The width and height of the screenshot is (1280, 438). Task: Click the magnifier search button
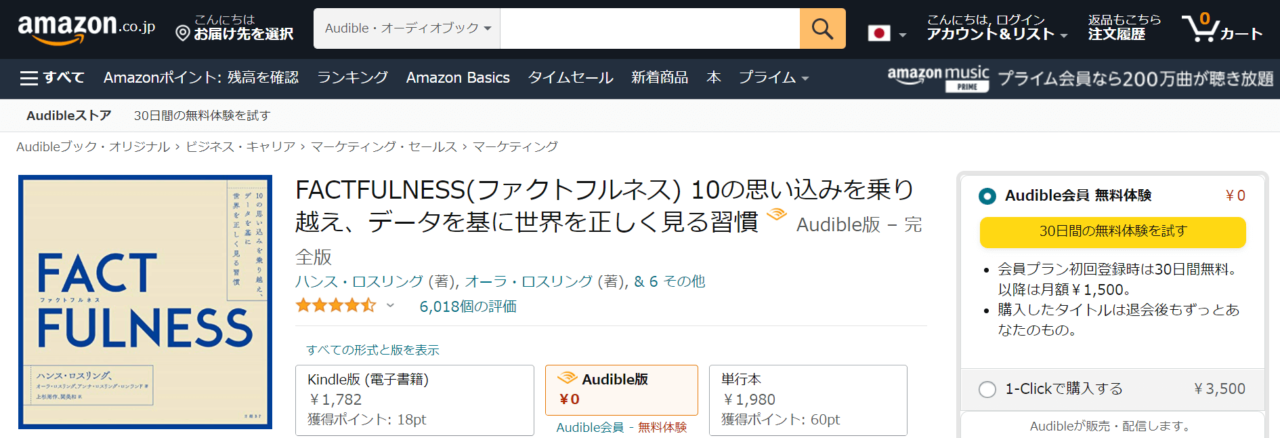tap(822, 29)
